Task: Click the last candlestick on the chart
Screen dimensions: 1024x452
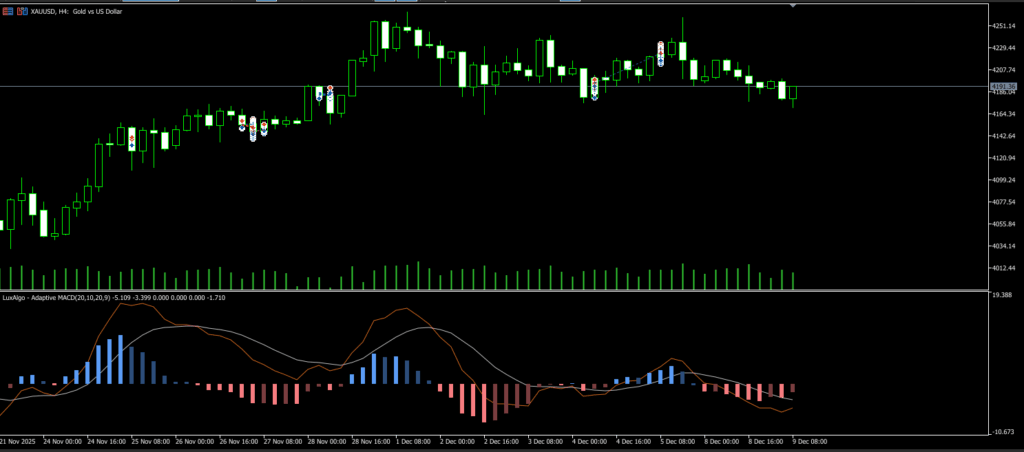Action: [x=793, y=93]
